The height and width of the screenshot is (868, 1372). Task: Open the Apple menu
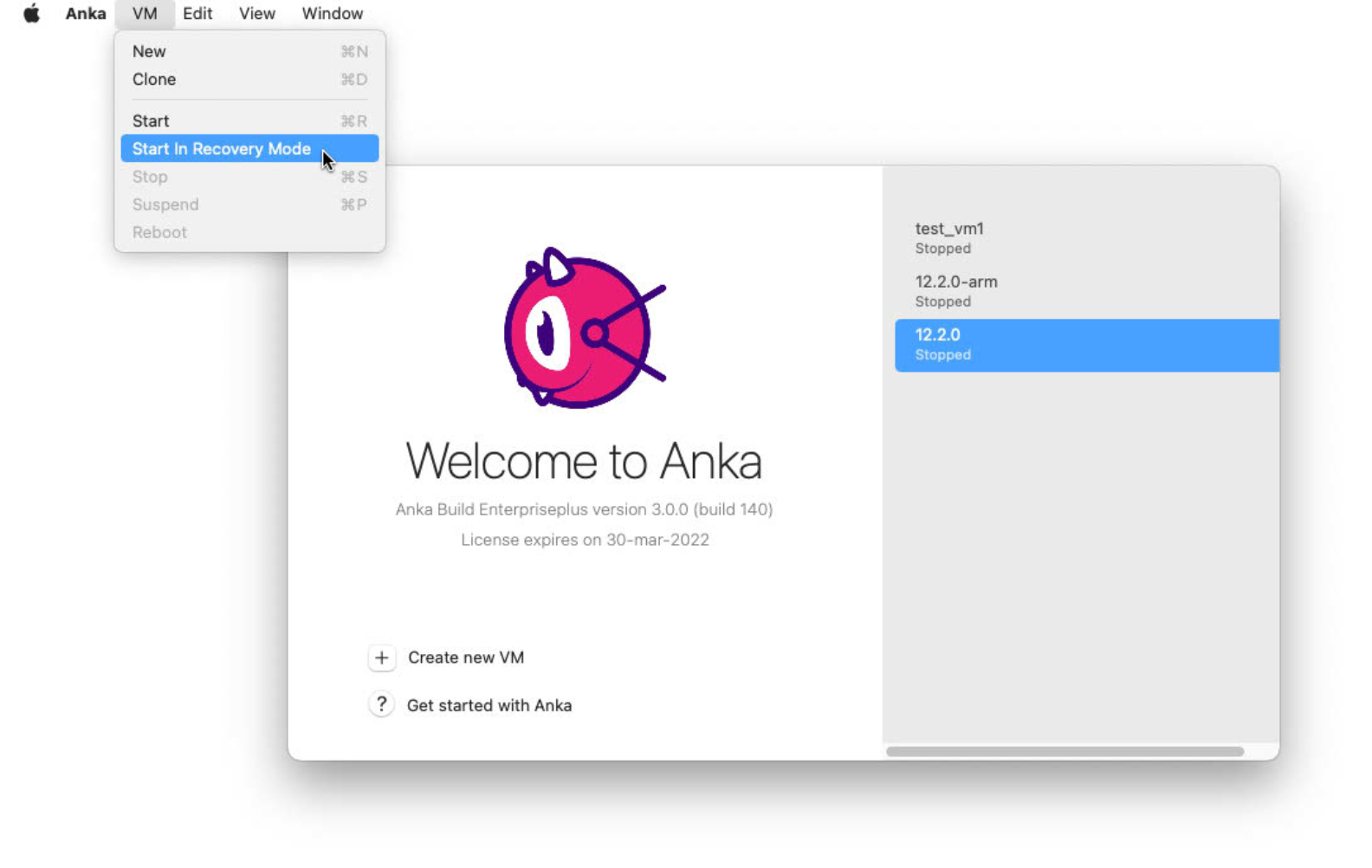click(31, 14)
